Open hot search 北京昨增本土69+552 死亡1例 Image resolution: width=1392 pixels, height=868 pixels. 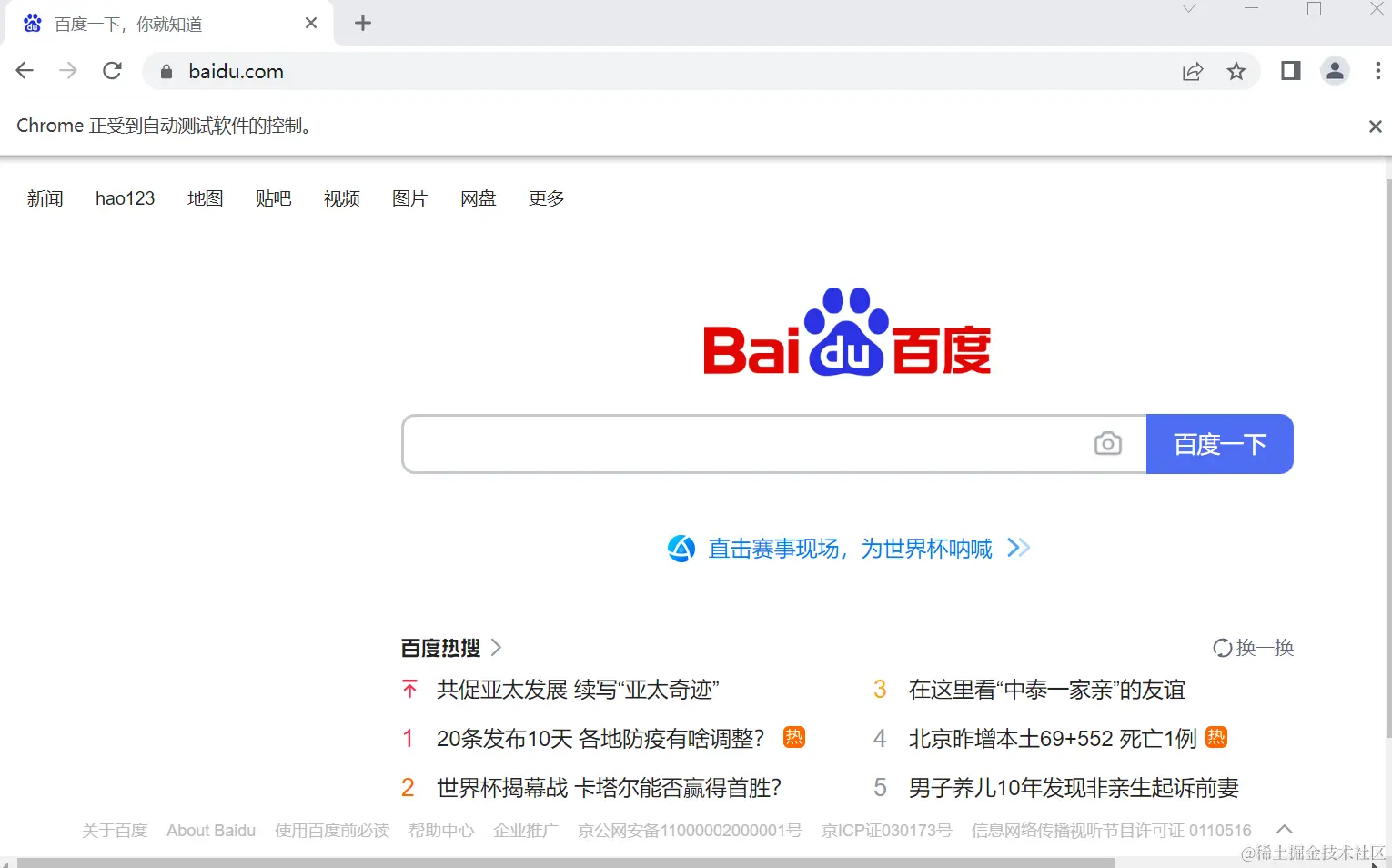1053,738
